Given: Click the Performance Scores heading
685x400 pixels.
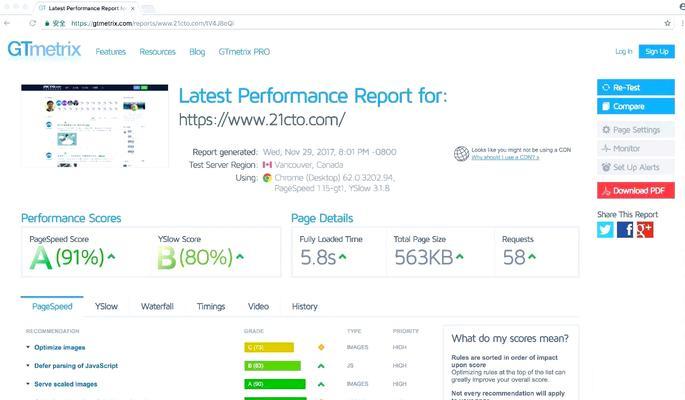Looking at the screenshot, I should click(x=71, y=218).
